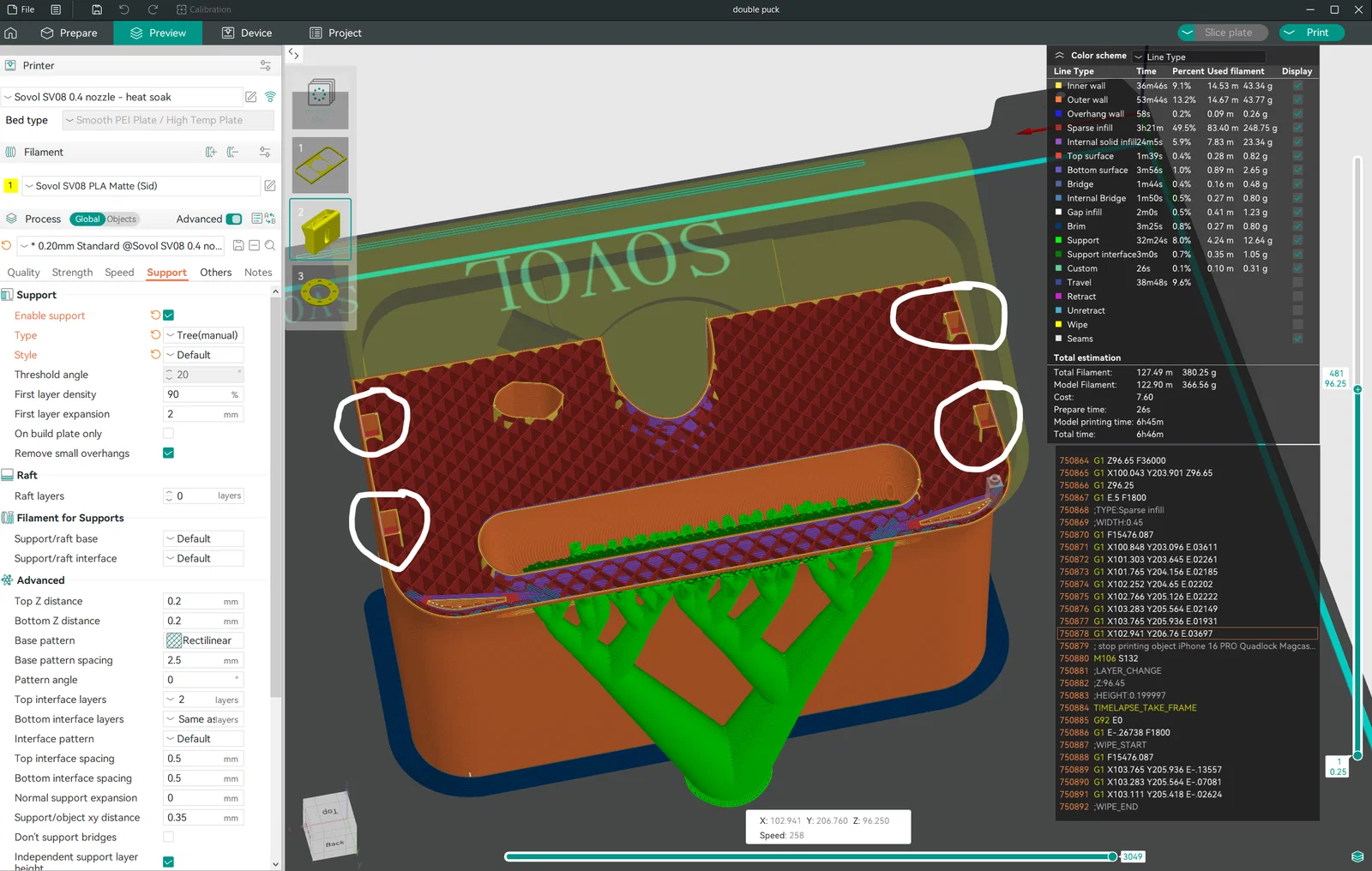Switch to the Device tab
1372x871 pixels.
(247, 33)
